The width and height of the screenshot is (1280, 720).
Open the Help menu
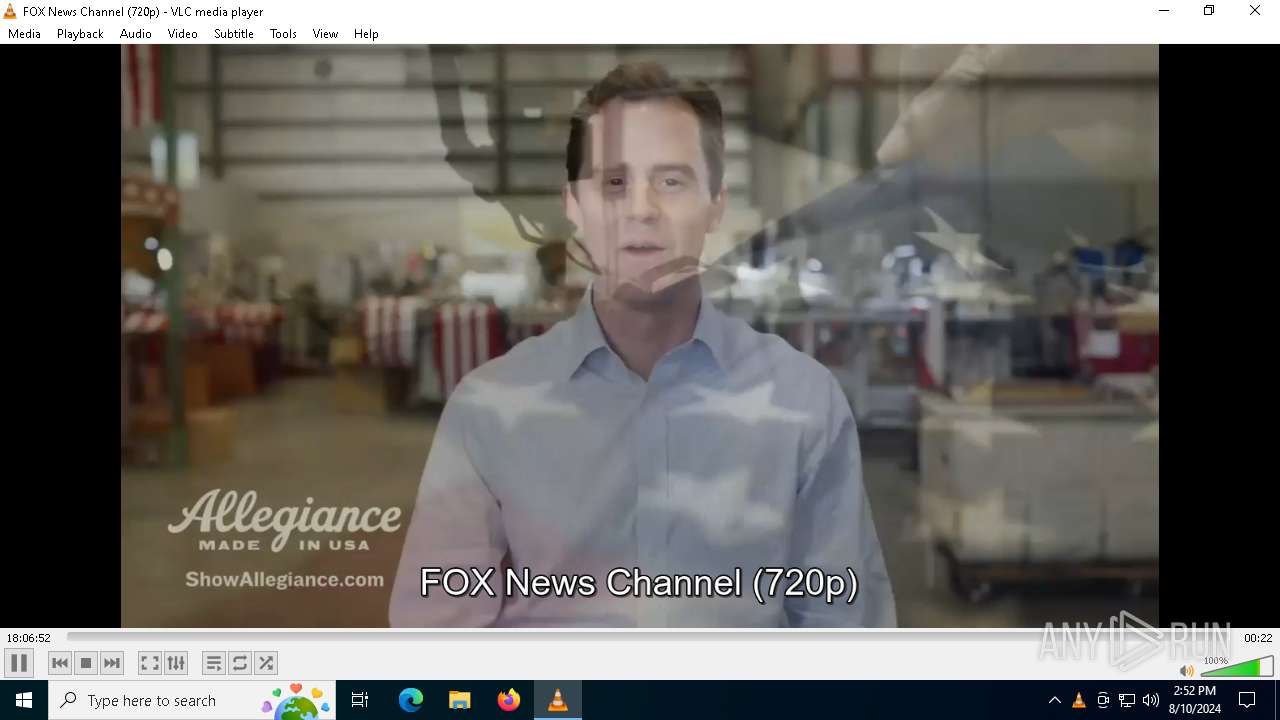(x=366, y=34)
